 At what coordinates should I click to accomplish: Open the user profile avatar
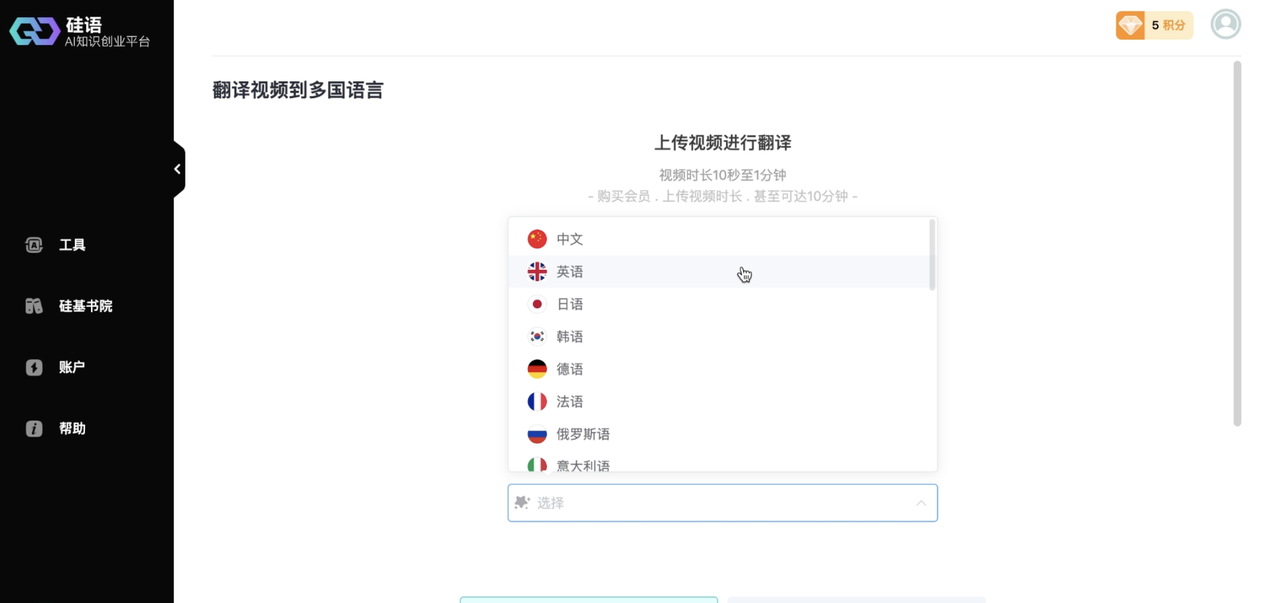1225,24
